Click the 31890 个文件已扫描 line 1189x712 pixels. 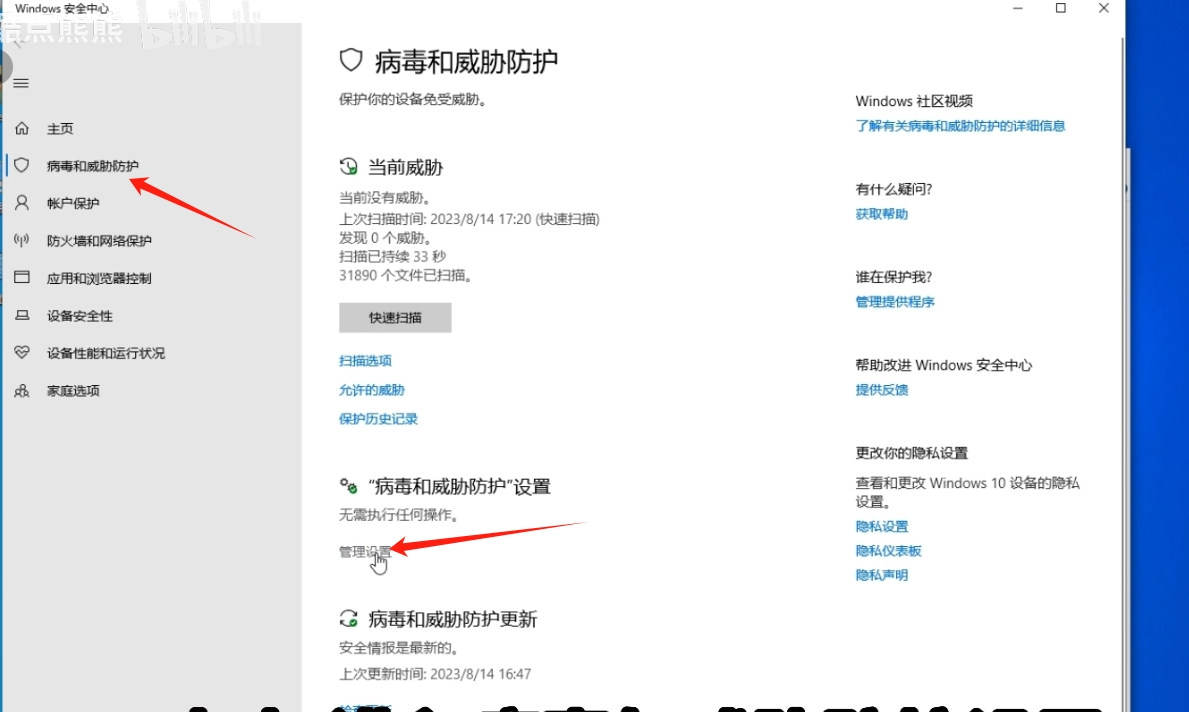406,275
